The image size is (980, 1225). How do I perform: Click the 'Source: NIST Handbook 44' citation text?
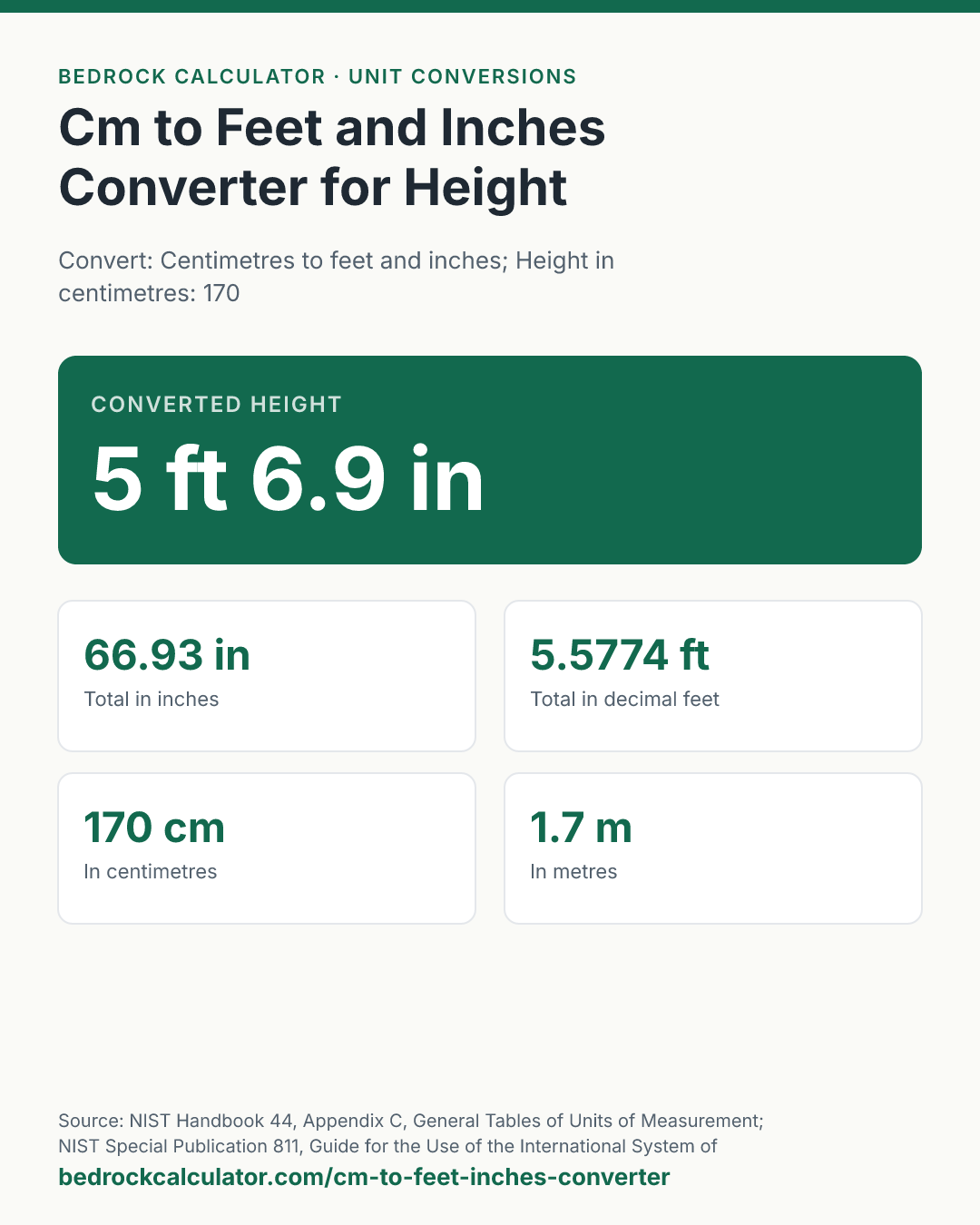pyautogui.click(x=411, y=1121)
